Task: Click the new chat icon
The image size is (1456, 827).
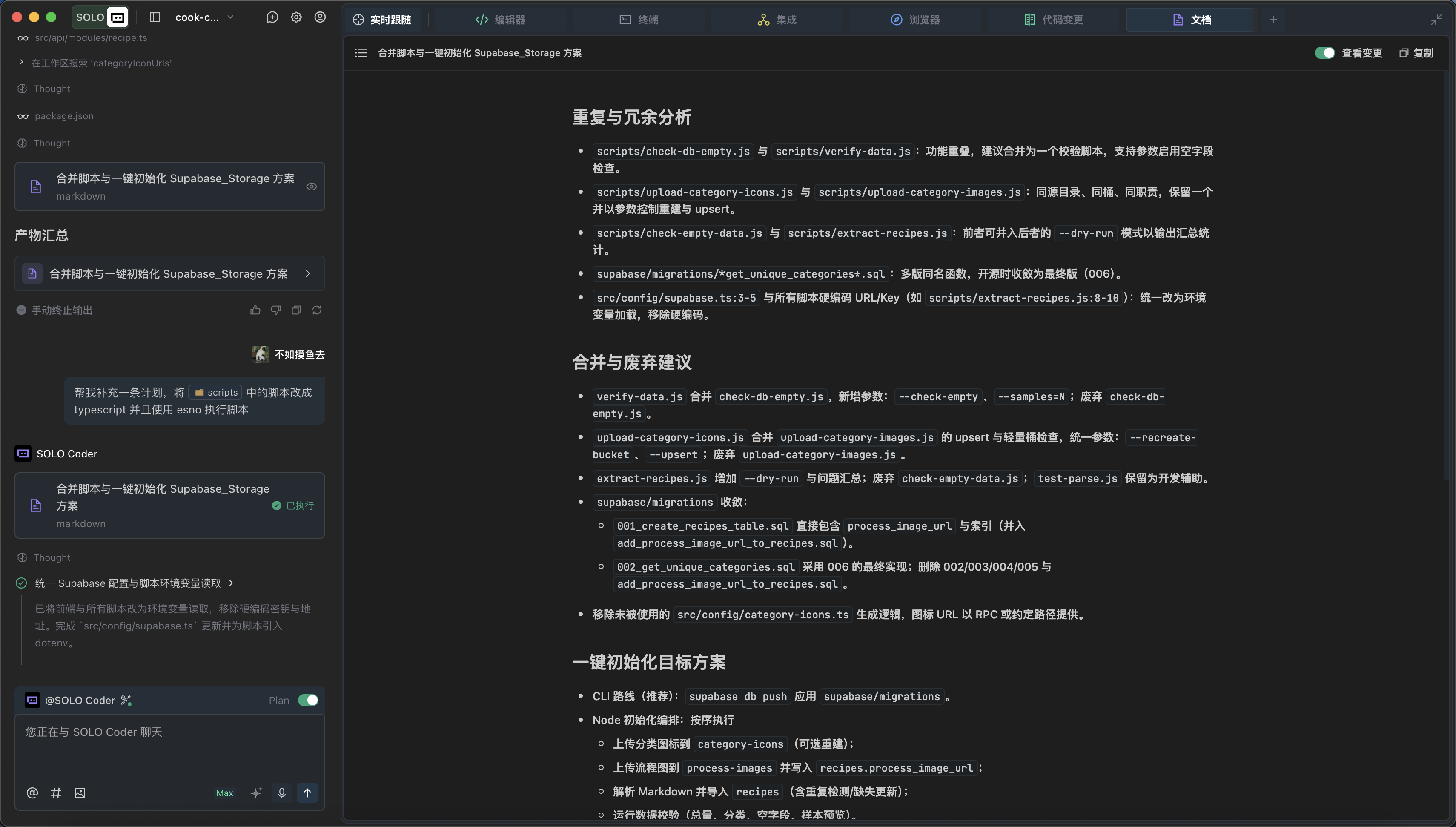Action: (272, 17)
